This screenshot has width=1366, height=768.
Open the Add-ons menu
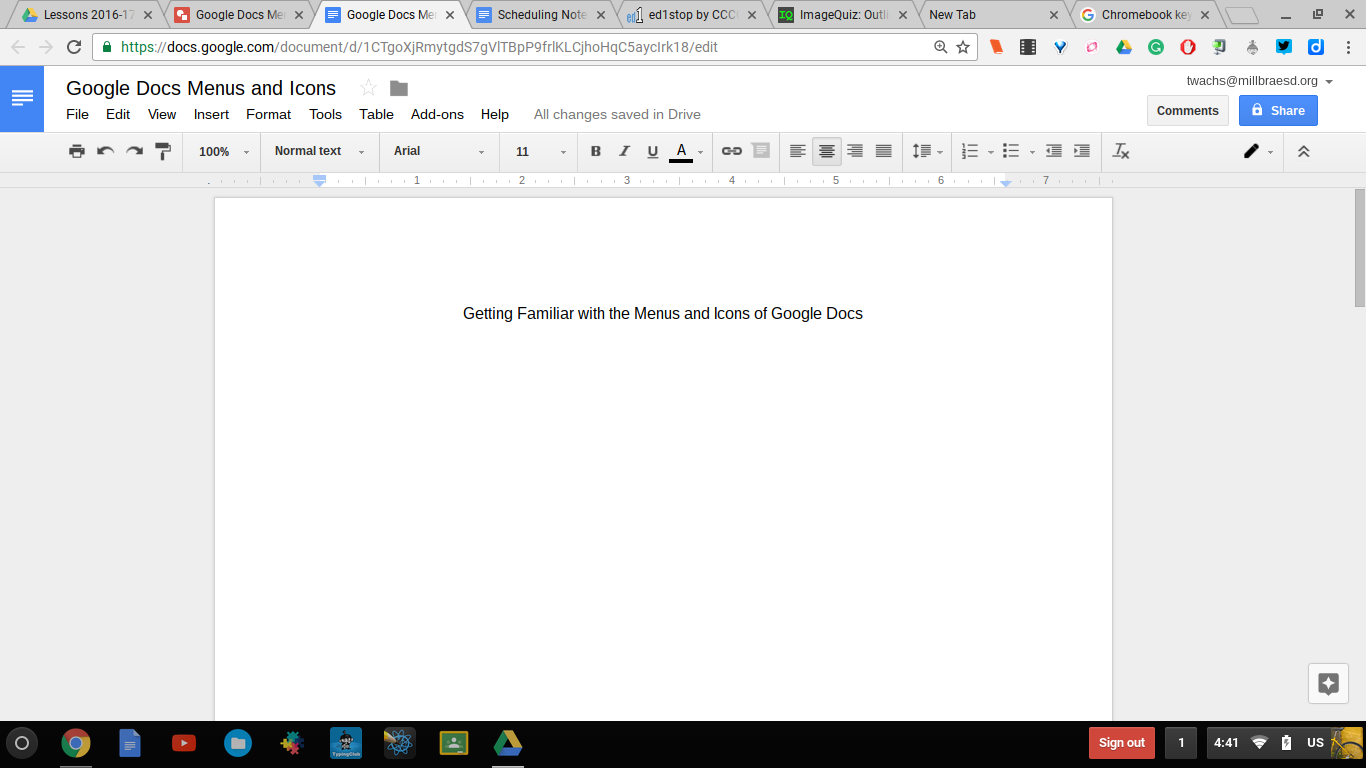tap(437, 114)
